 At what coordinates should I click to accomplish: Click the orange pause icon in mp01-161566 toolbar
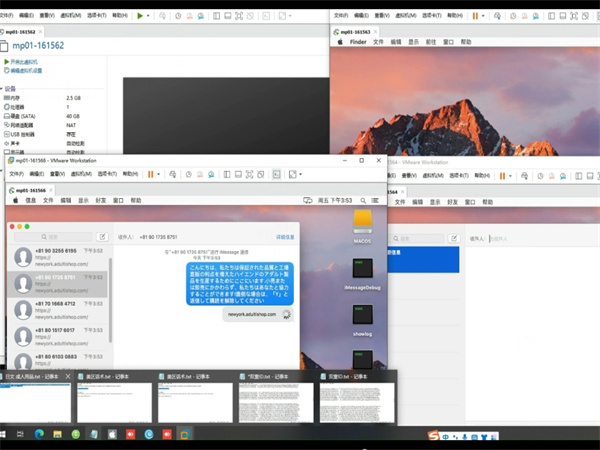(151, 174)
